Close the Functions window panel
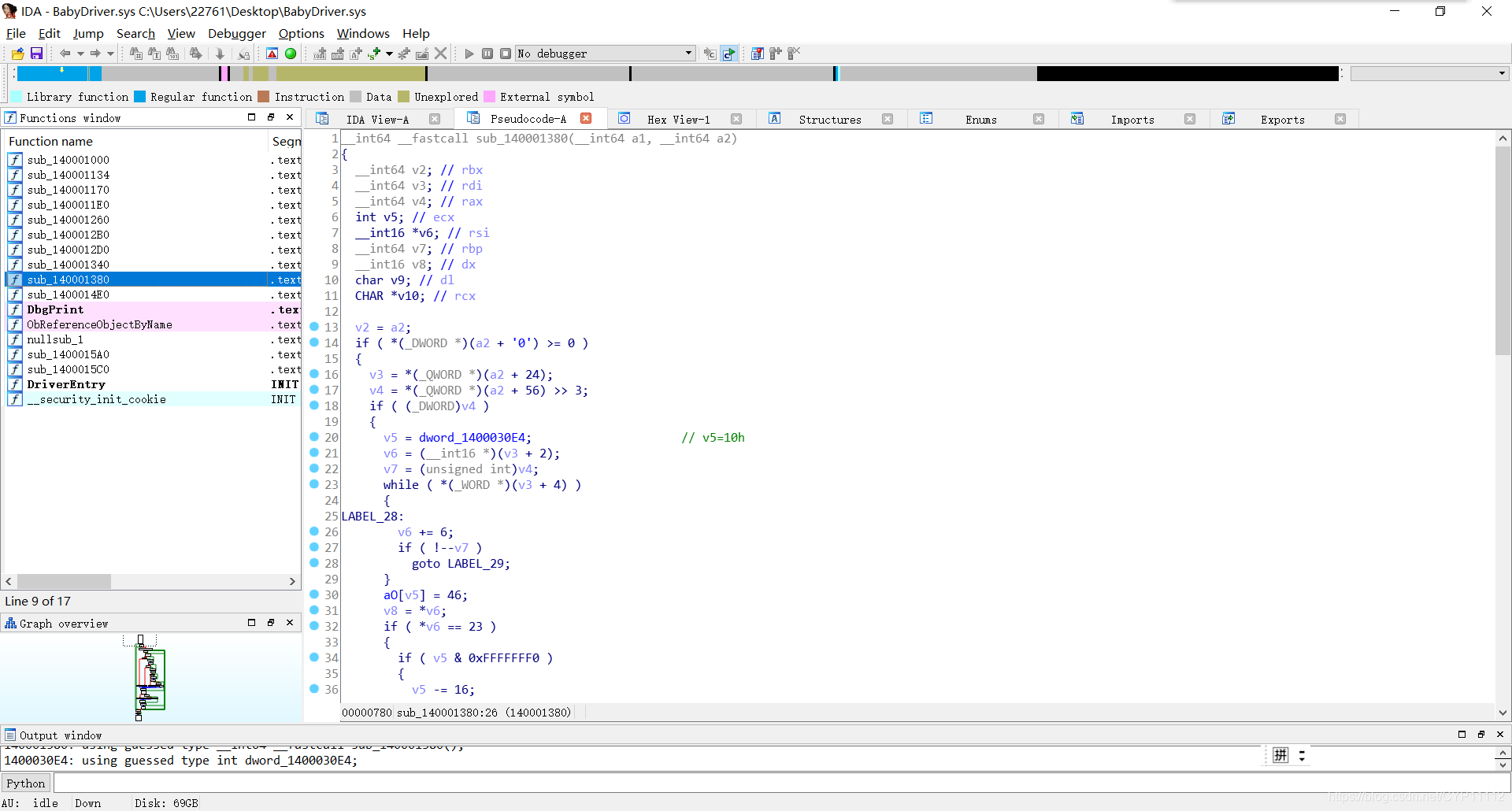Viewport: 1512px width, 811px height. tap(290, 117)
